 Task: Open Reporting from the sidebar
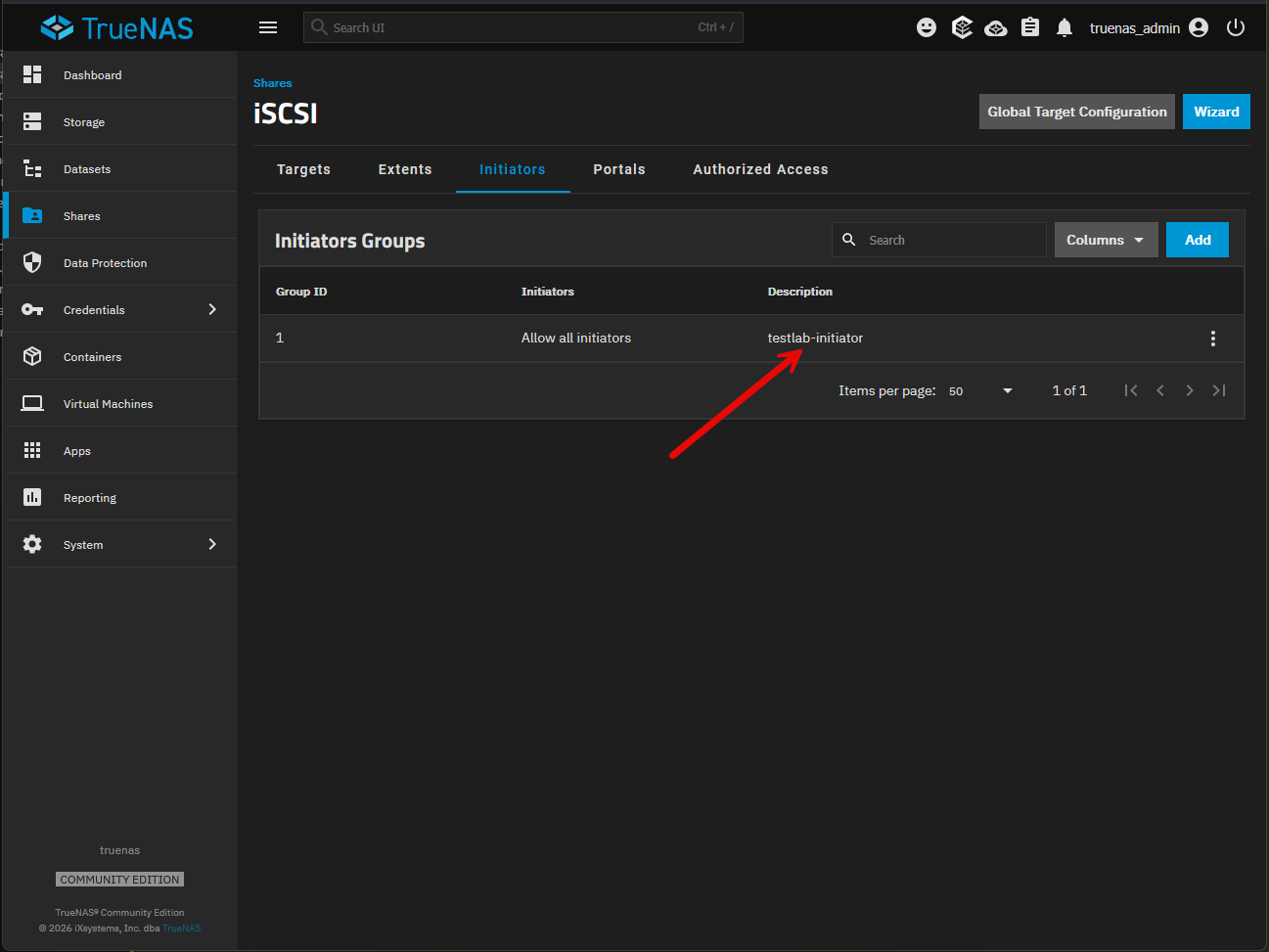(x=120, y=497)
